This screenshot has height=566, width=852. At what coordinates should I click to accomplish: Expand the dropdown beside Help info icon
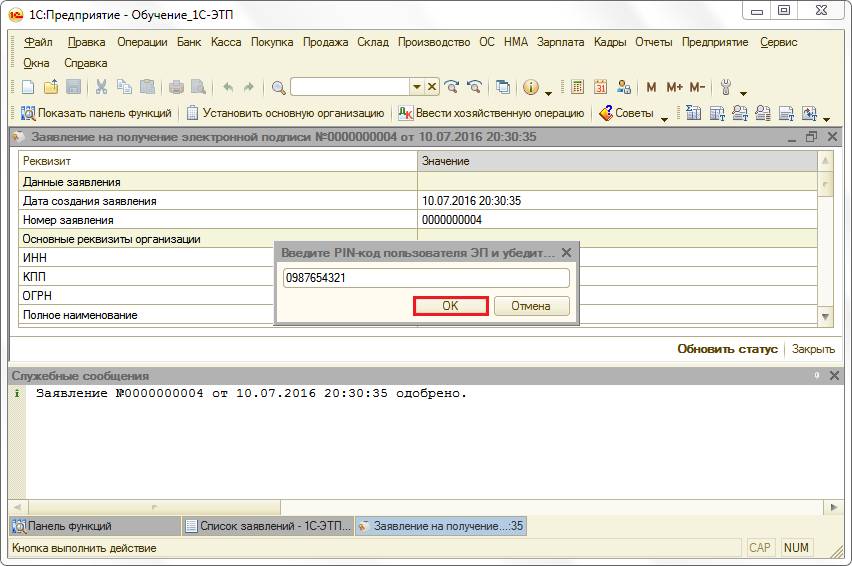point(548,93)
